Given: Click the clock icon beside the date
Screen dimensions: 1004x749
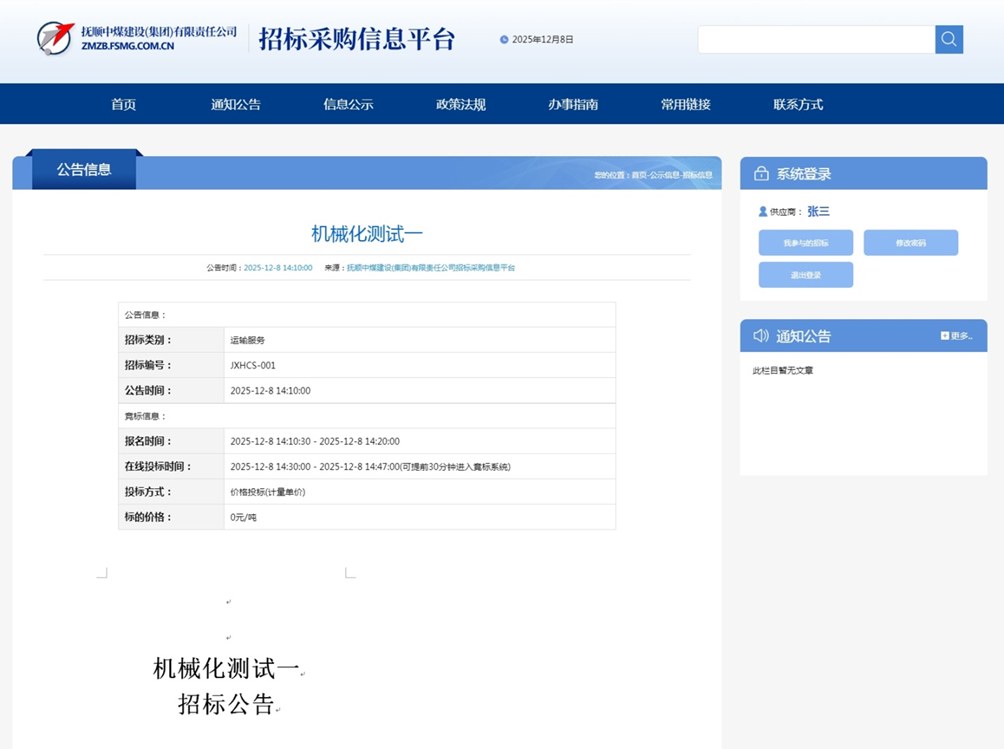Looking at the screenshot, I should coord(504,40).
